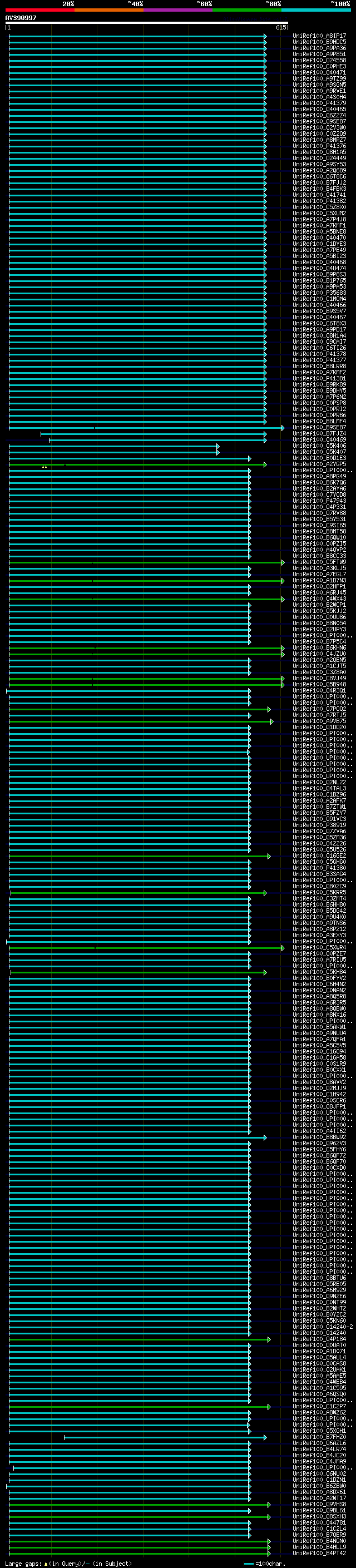Open hit UniRef100_Q40471
The width and height of the screenshot is (356, 1568).
[x=319, y=72]
